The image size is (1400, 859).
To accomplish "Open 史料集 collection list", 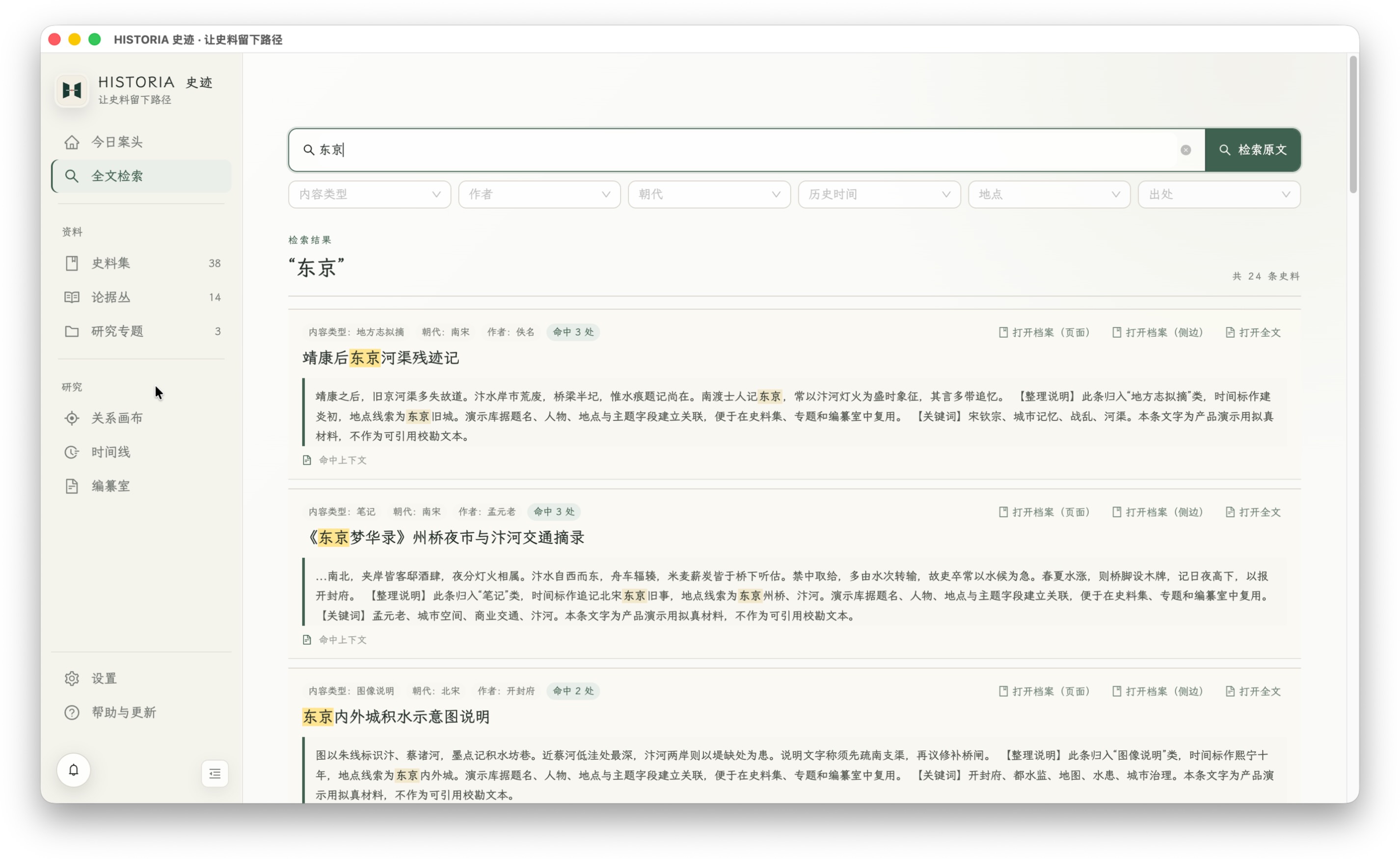I will coord(141,263).
